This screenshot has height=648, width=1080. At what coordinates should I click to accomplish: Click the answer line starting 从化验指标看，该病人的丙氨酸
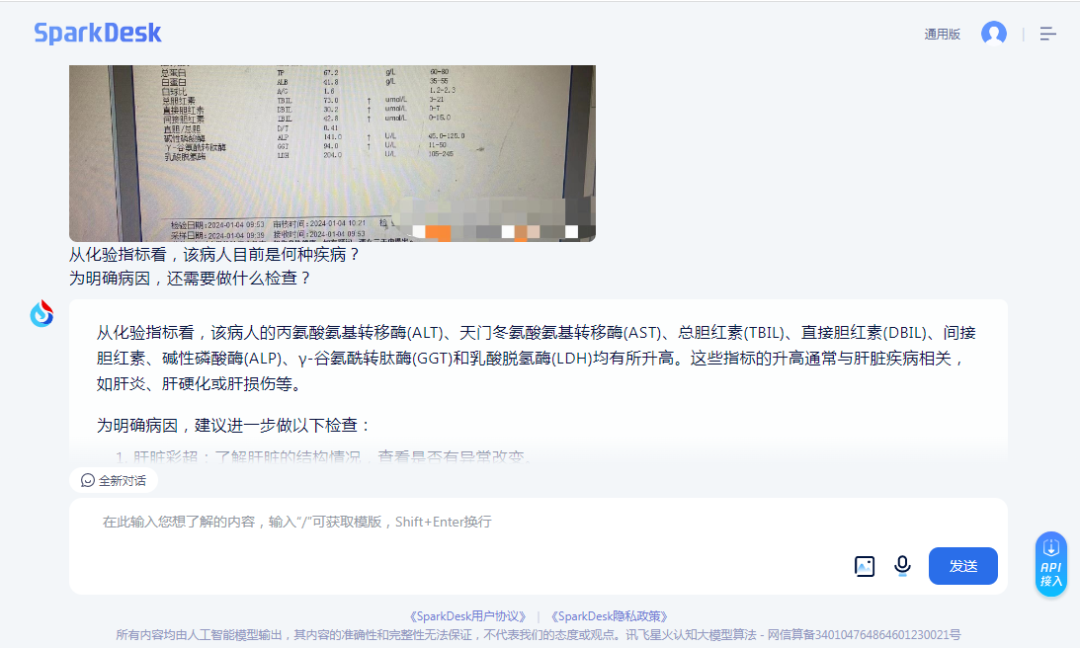tap(537, 333)
